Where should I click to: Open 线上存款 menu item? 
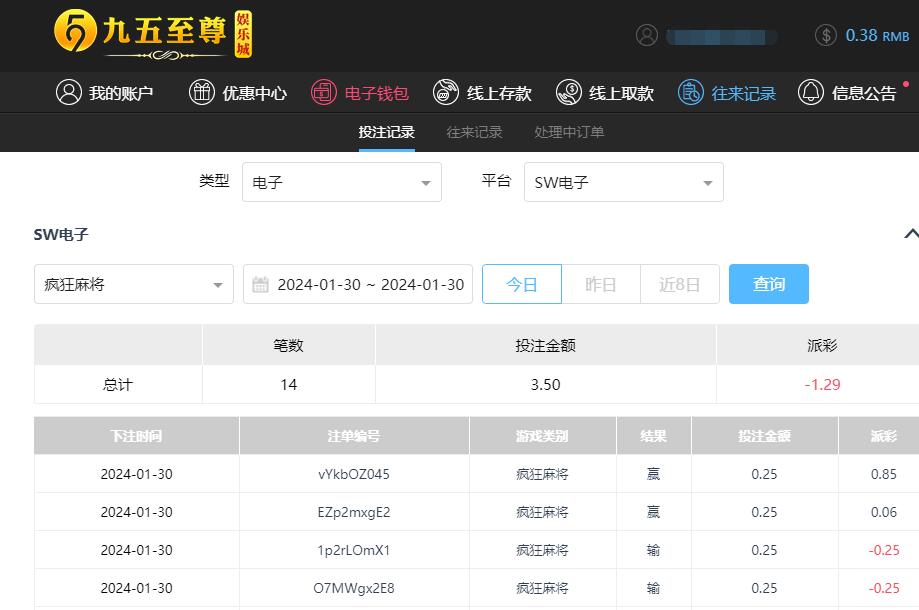[x=482, y=93]
